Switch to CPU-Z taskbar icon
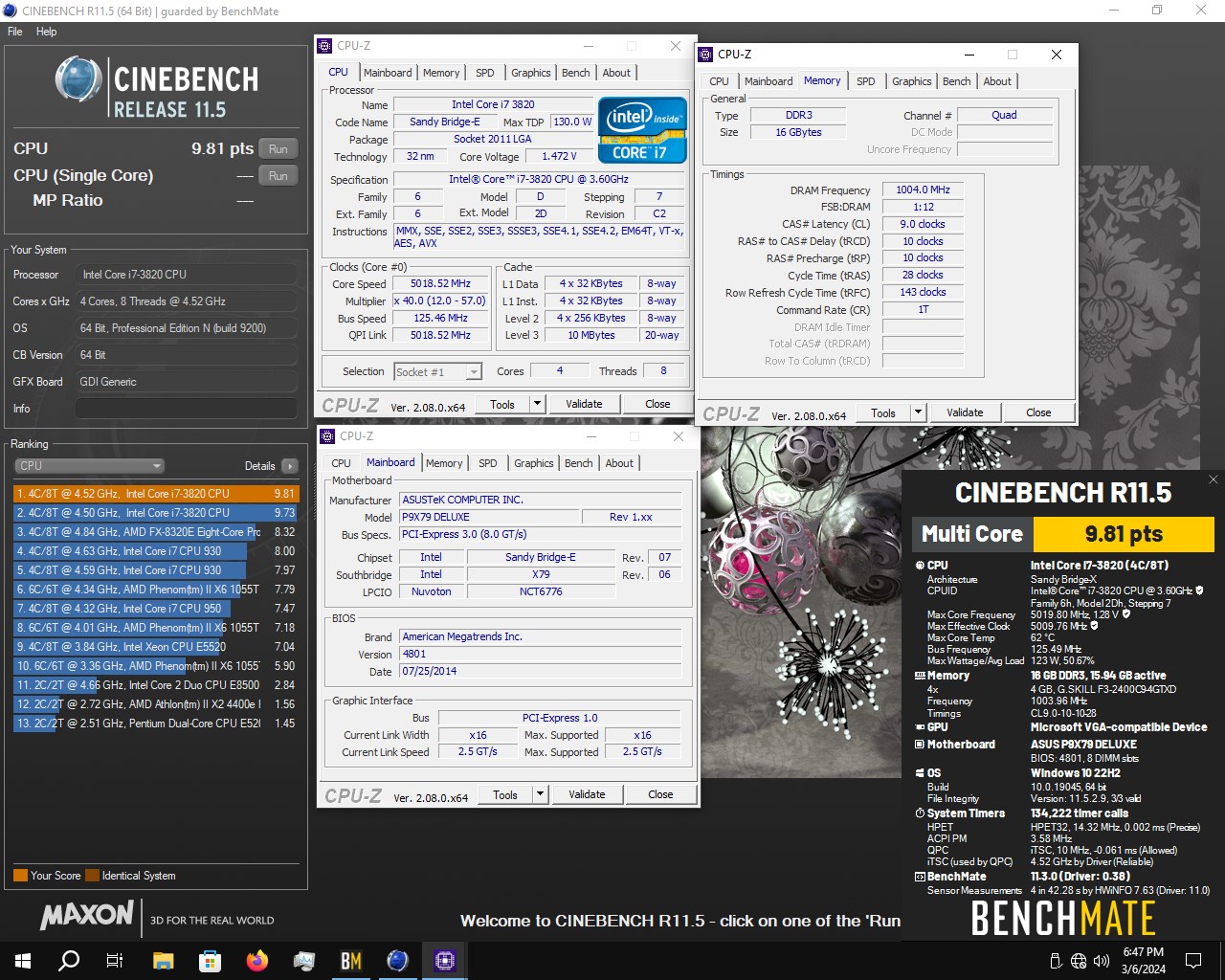Viewport: 1225px width, 980px height. (x=444, y=960)
